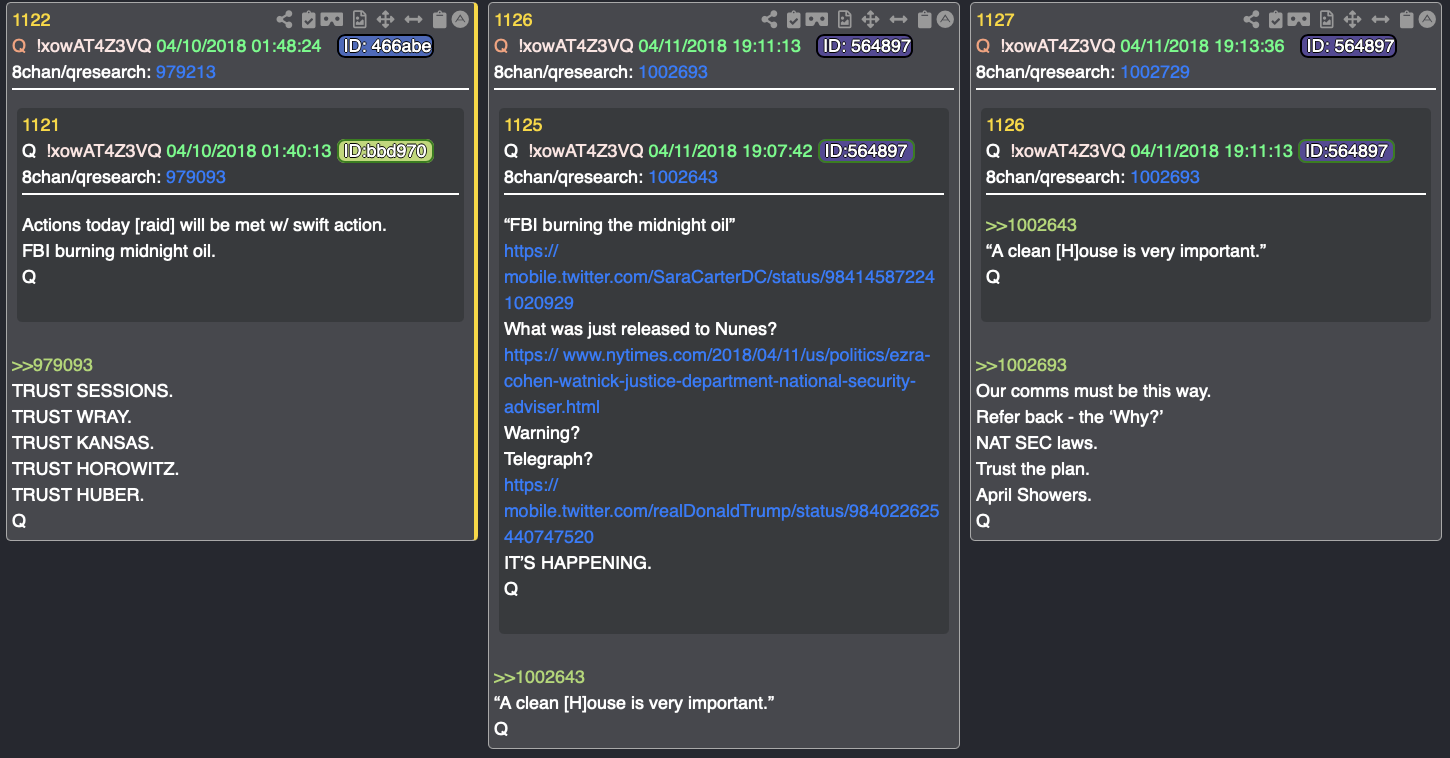
Task: Open realDonaldTrump twitter status link
Action: [721, 511]
